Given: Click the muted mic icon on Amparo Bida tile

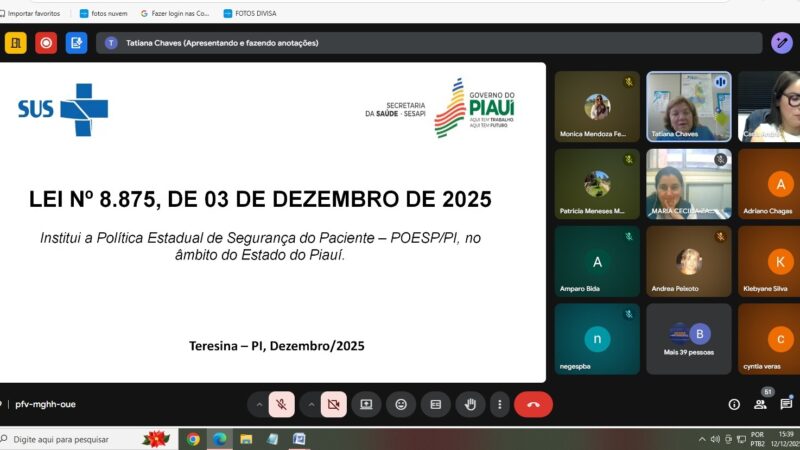Looking at the screenshot, I should (629, 237).
